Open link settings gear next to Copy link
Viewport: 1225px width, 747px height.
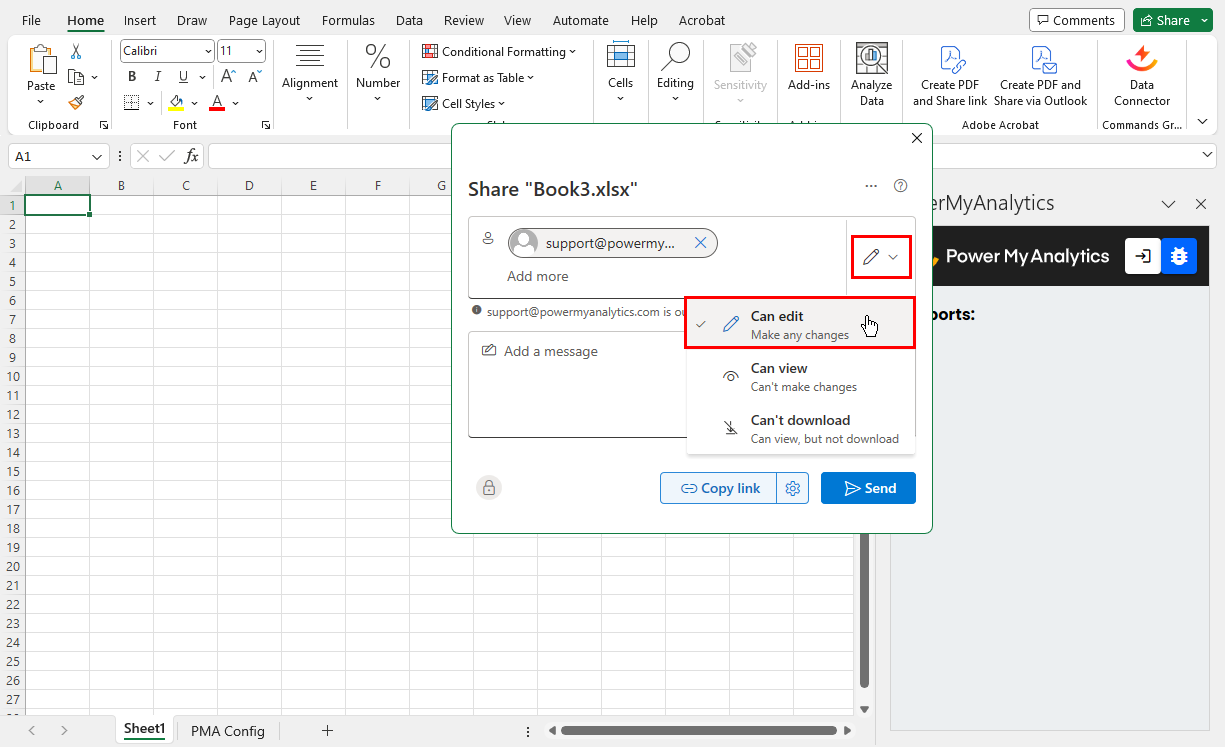click(x=793, y=488)
